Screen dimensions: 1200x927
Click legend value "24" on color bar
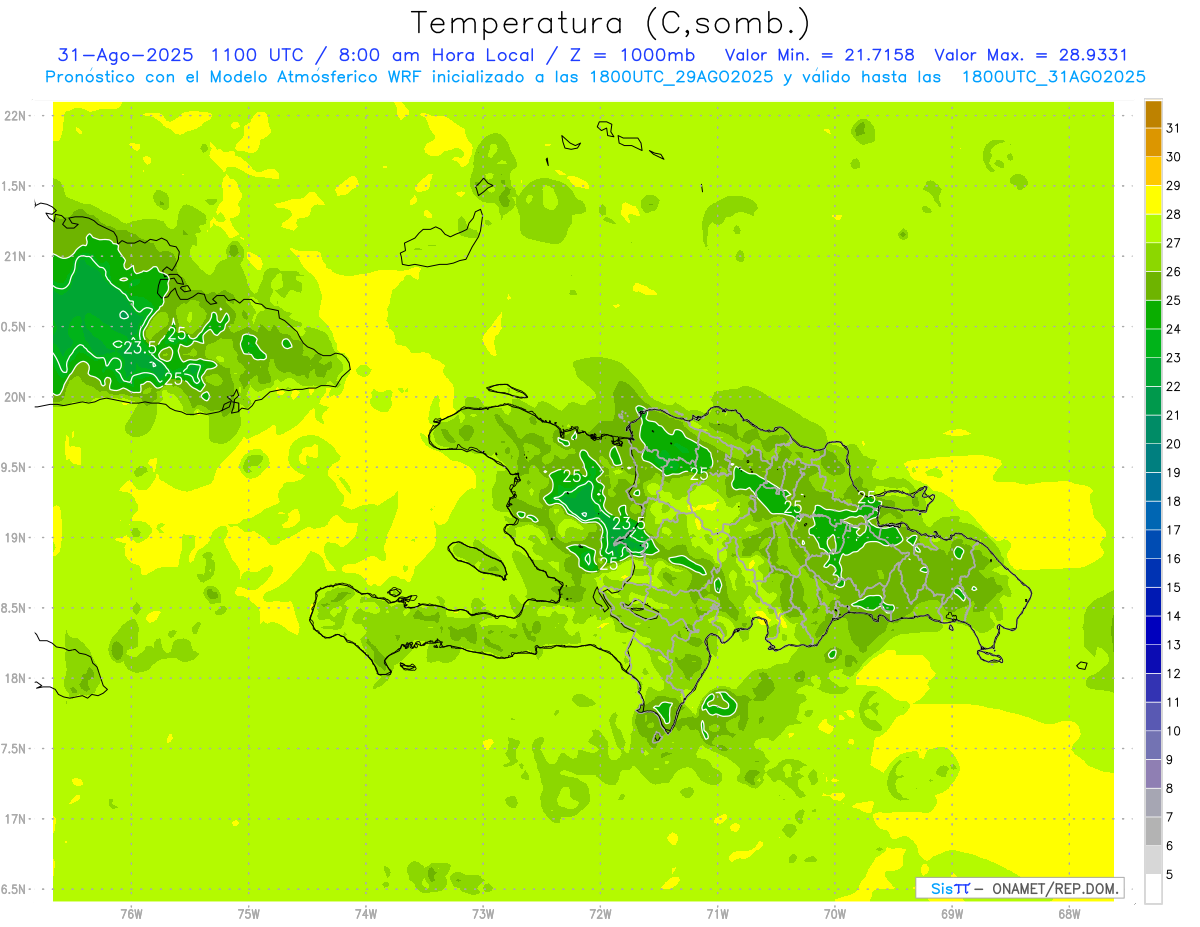pos(1173,329)
